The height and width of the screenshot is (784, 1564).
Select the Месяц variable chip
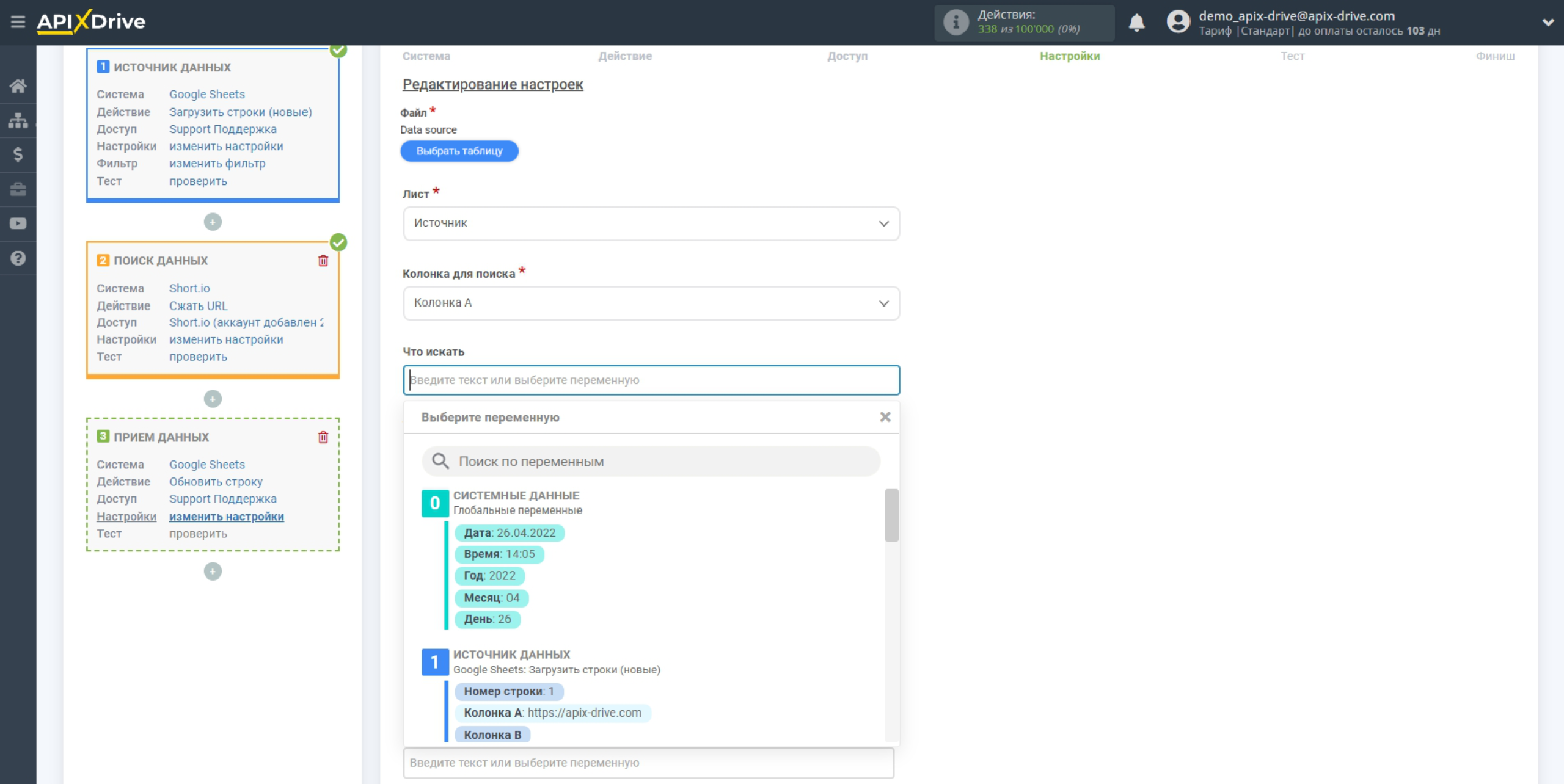tap(491, 598)
